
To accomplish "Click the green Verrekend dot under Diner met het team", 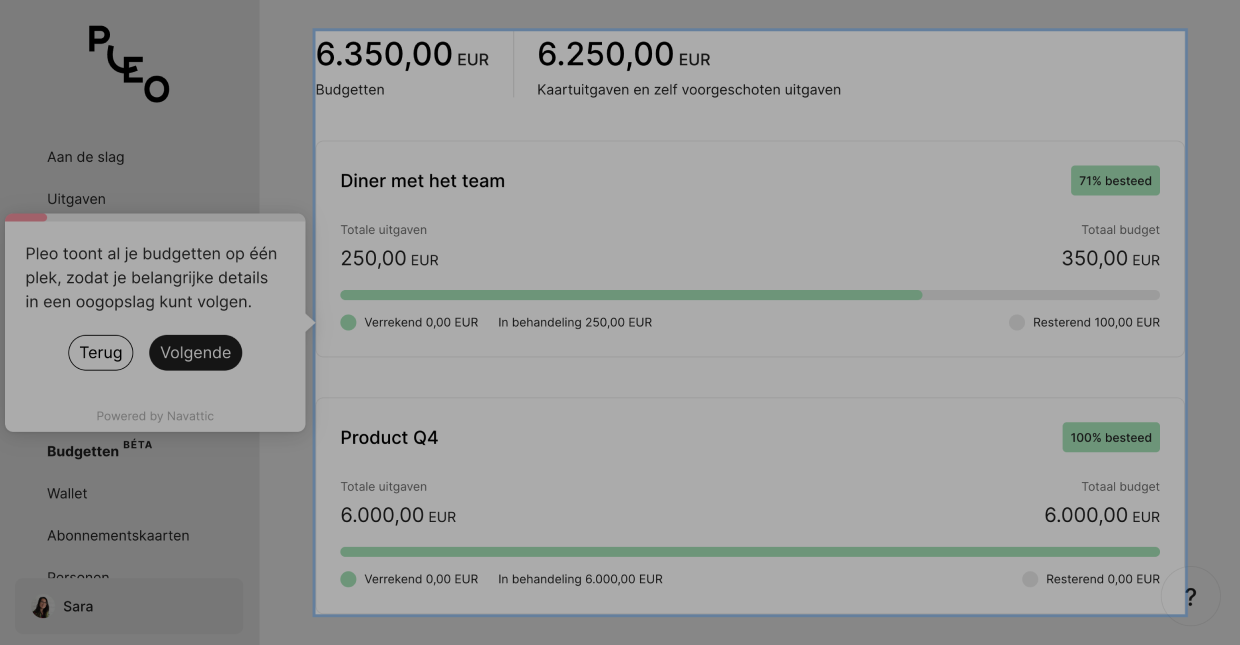I will 348,323.
